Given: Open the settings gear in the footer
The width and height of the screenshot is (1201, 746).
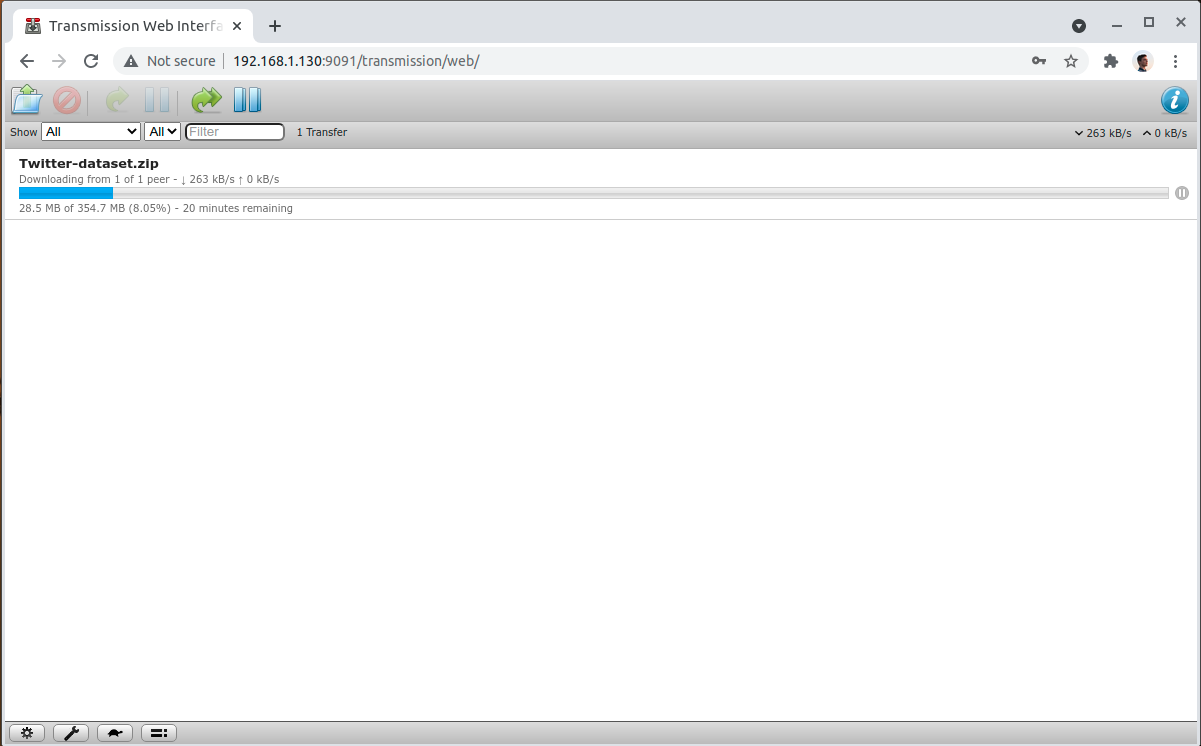Looking at the screenshot, I should click(26, 732).
